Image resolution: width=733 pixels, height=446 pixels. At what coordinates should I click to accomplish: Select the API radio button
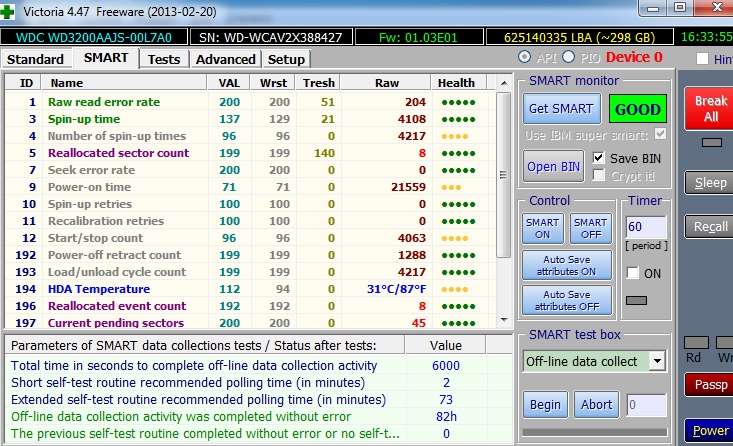click(525, 58)
